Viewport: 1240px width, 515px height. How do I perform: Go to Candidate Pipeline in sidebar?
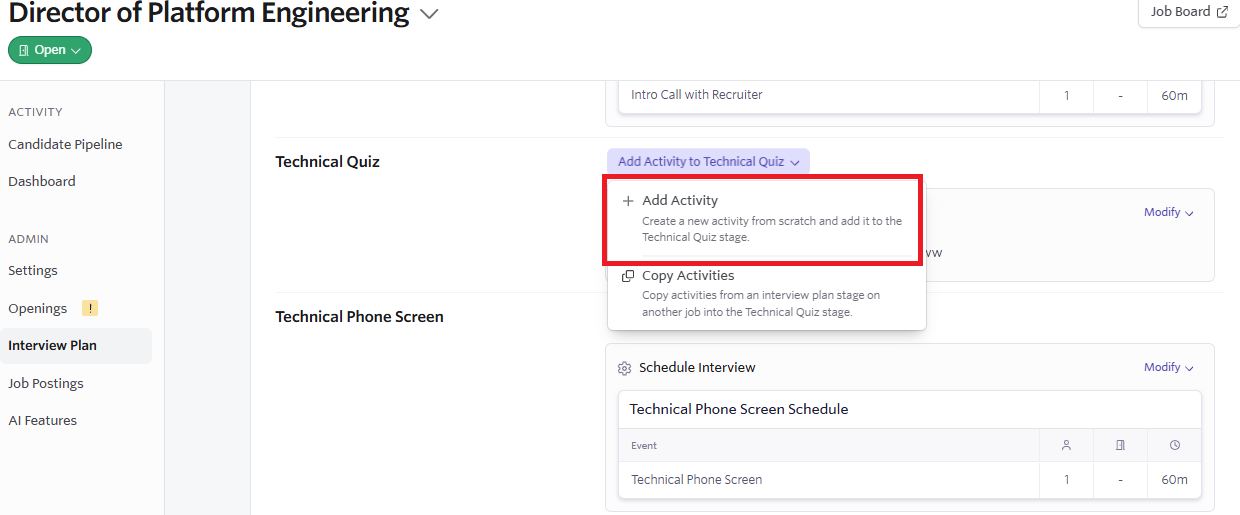[x=65, y=144]
